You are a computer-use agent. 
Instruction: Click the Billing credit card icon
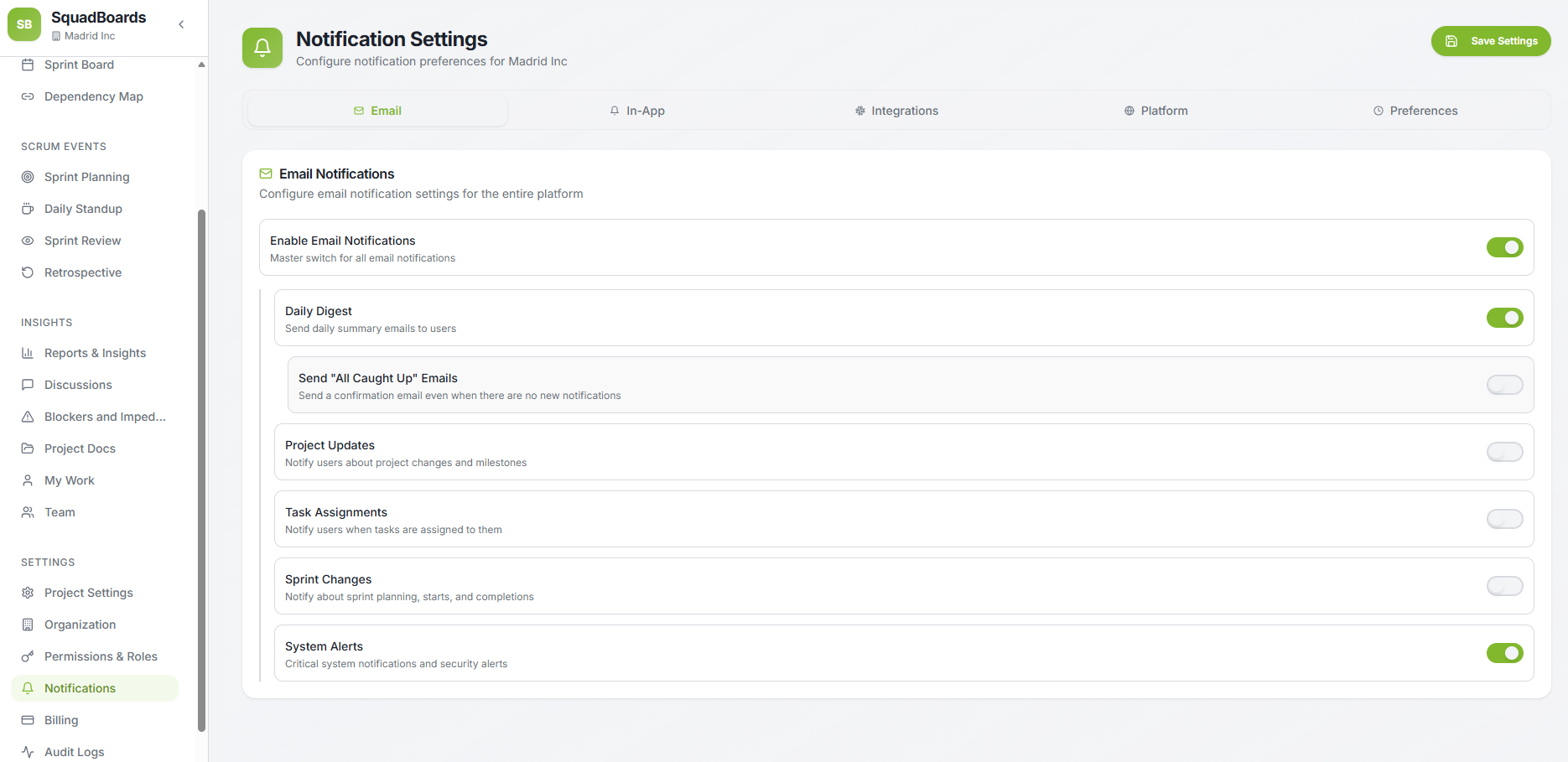coord(28,720)
